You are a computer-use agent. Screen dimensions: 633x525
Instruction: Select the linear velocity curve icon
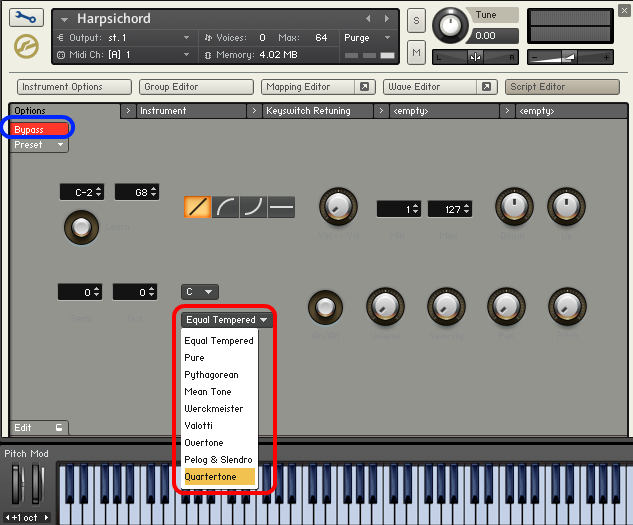[197, 207]
